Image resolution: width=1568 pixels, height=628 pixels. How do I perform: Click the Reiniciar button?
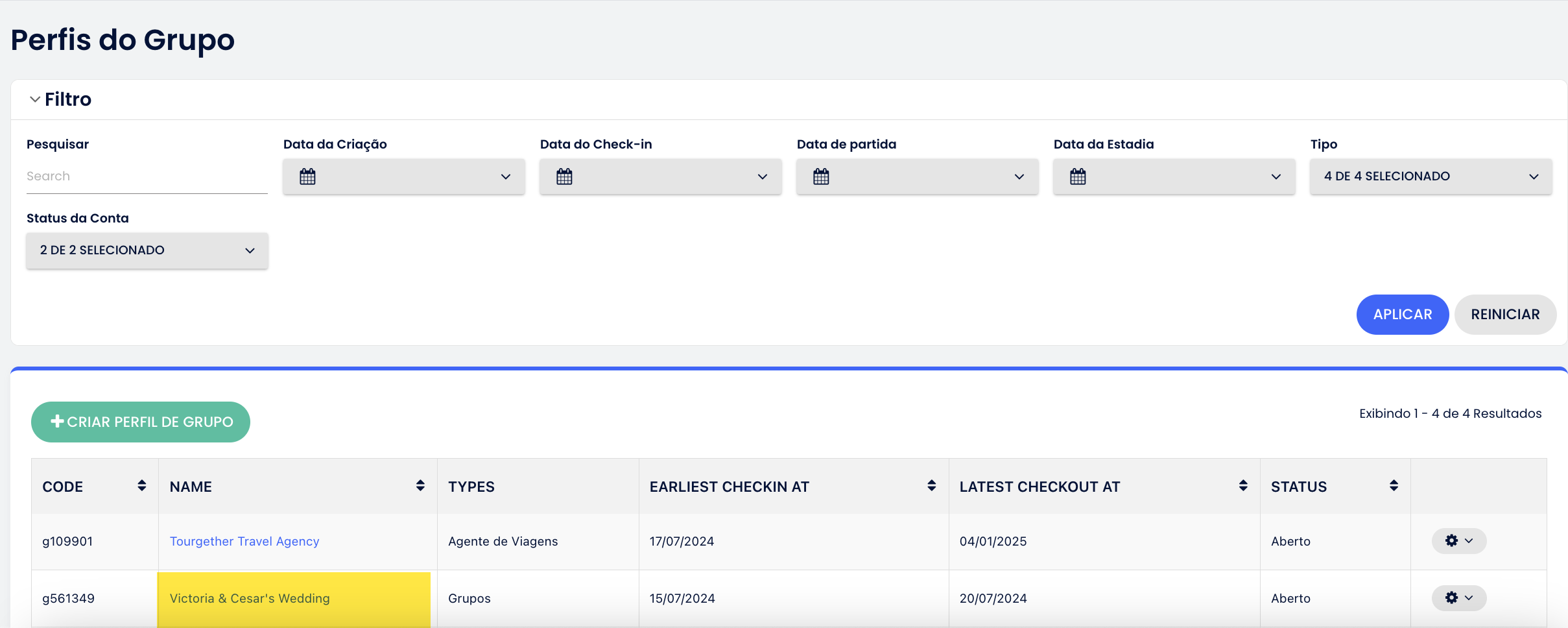point(1504,315)
